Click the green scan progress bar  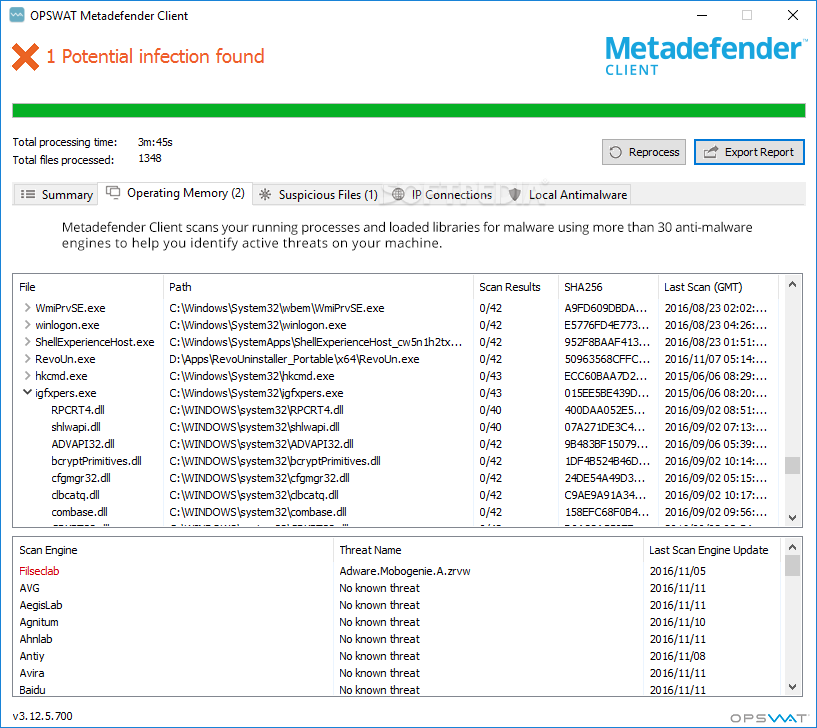point(408,110)
